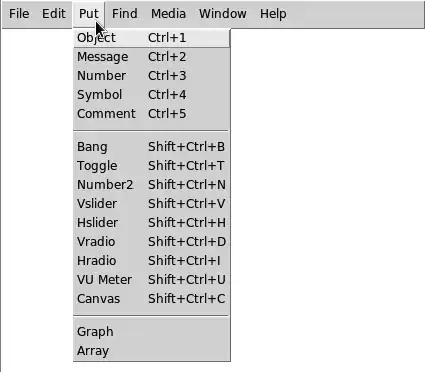Add a VU Meter from the menu

(152, 280)
